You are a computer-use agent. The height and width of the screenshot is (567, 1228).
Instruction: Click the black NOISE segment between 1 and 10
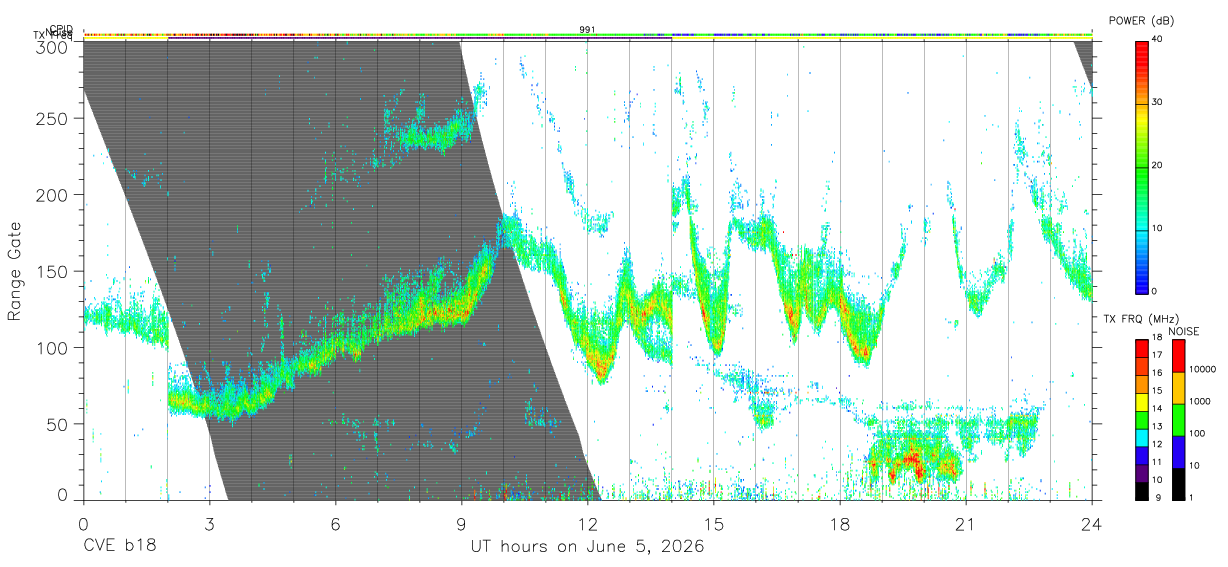1178,484
